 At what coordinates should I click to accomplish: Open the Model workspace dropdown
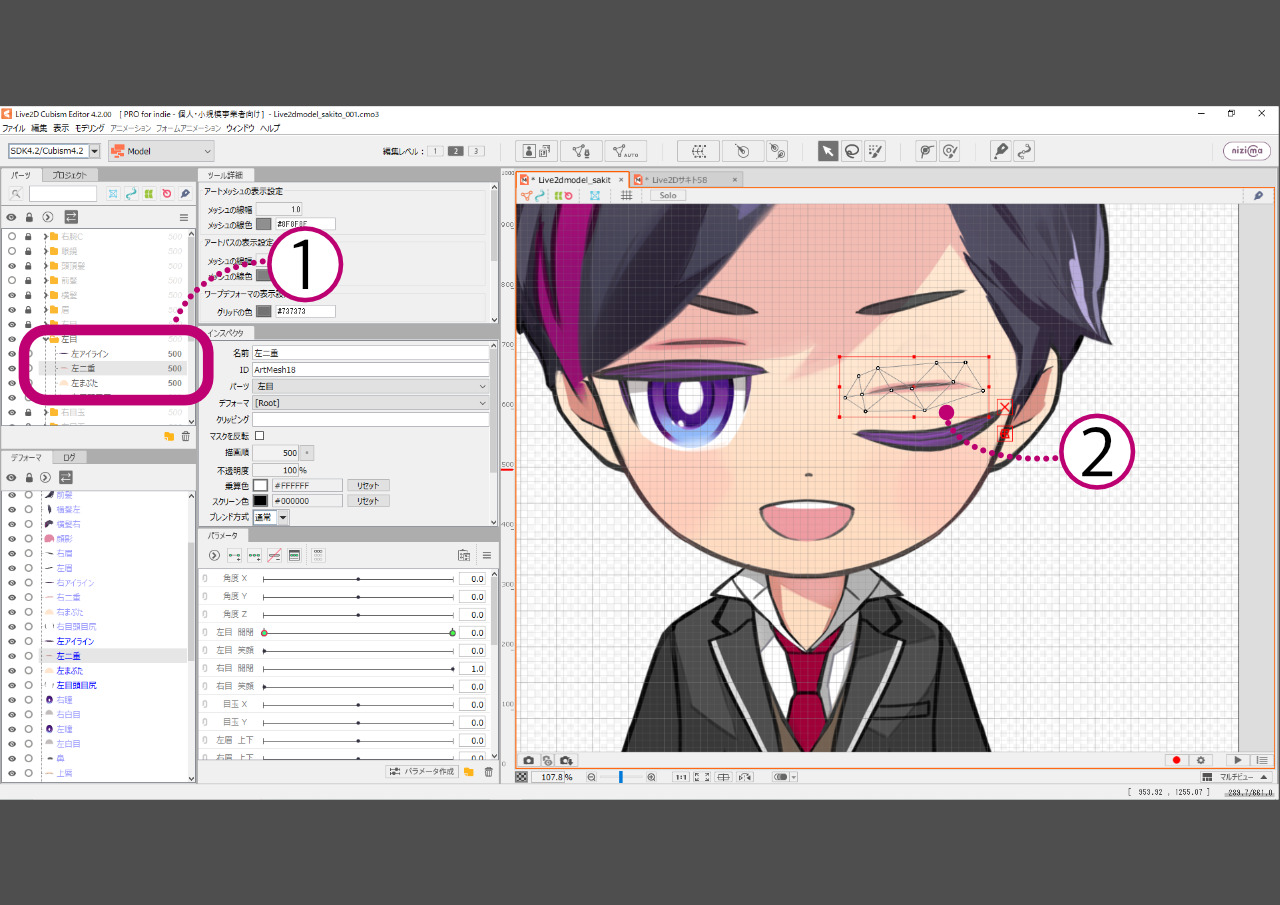tap(161, 151)
